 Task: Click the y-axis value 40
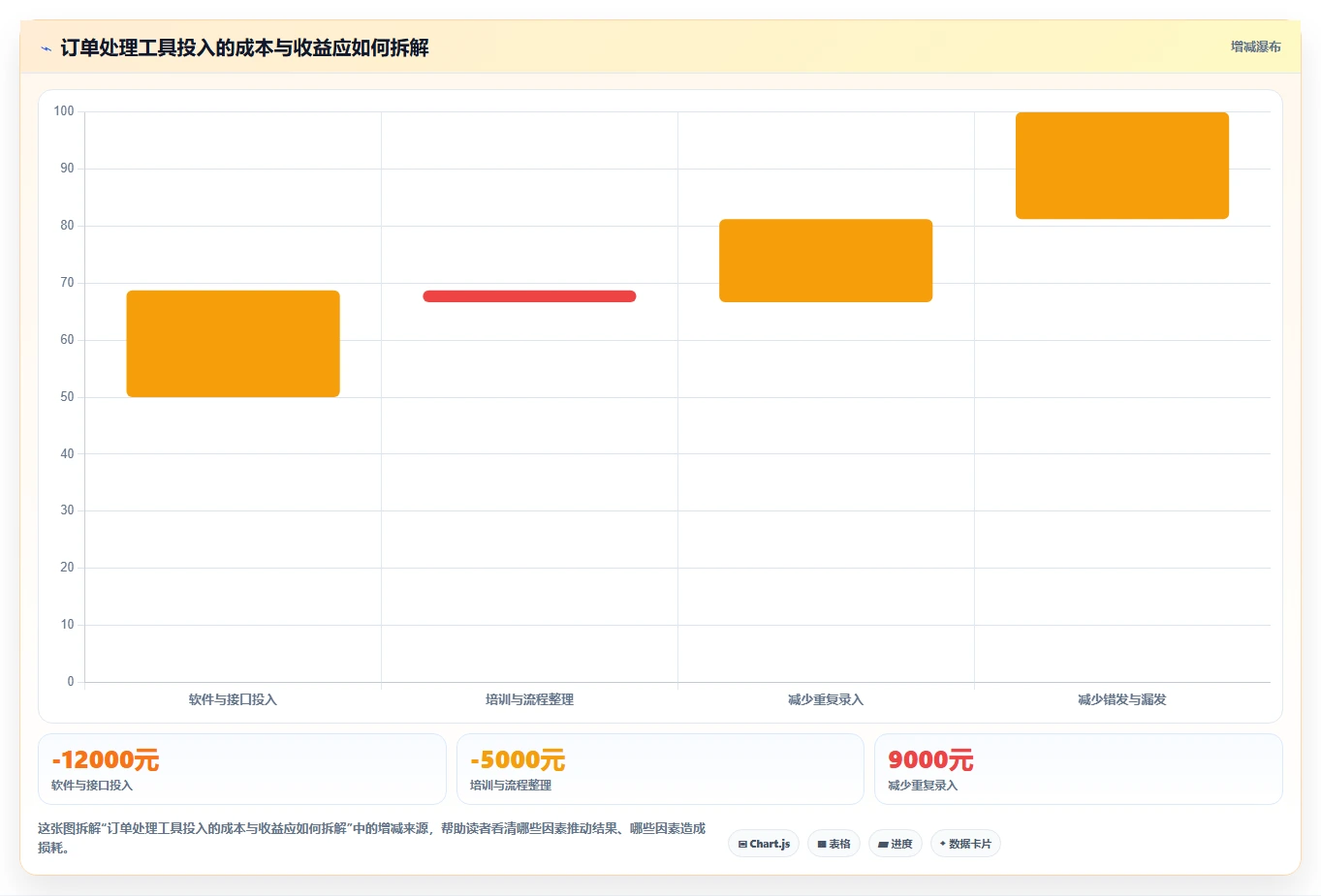(67, 453)
